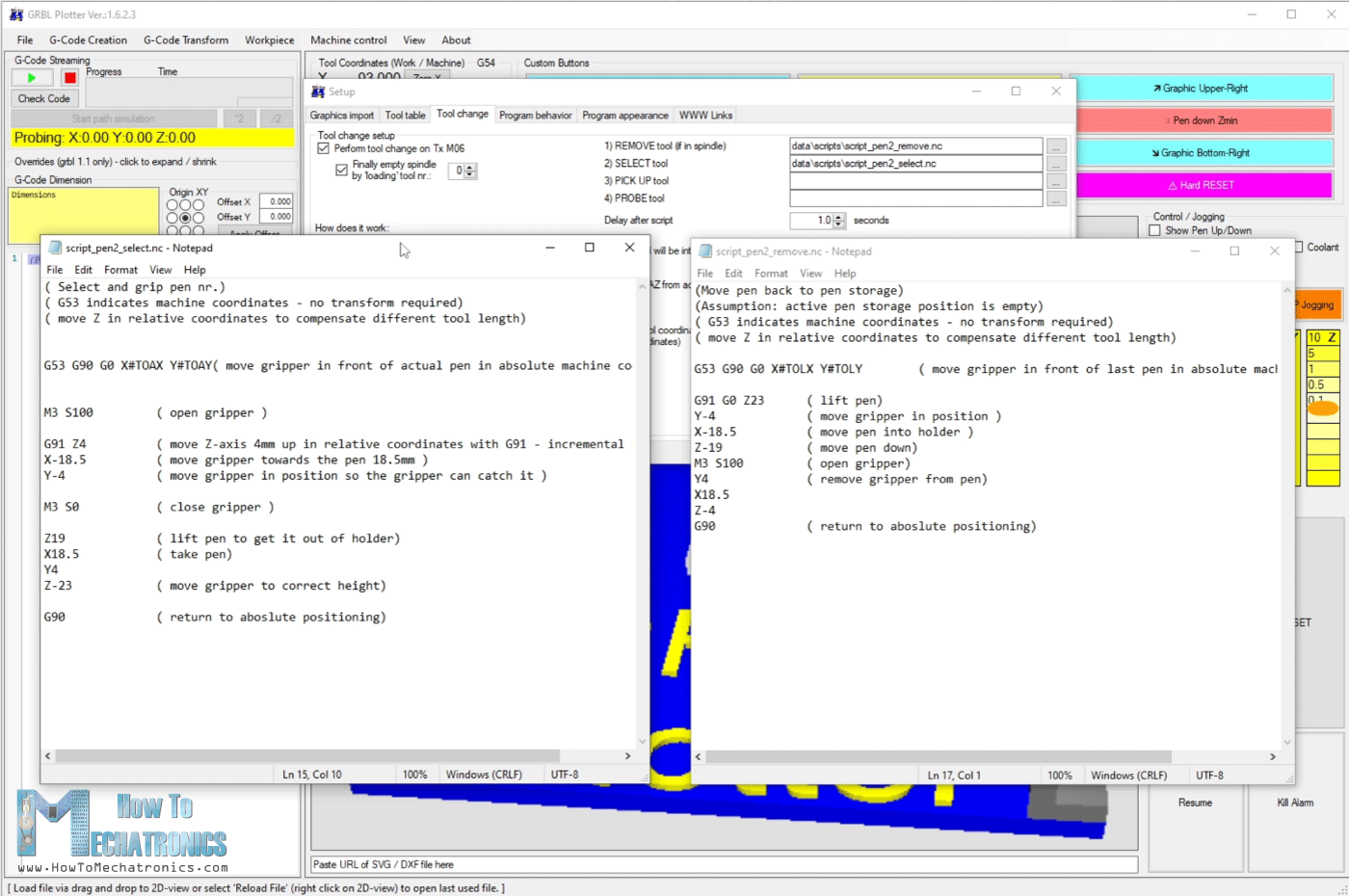Click the Paste URL of SVG/DXF field

(x=723, y=864)
